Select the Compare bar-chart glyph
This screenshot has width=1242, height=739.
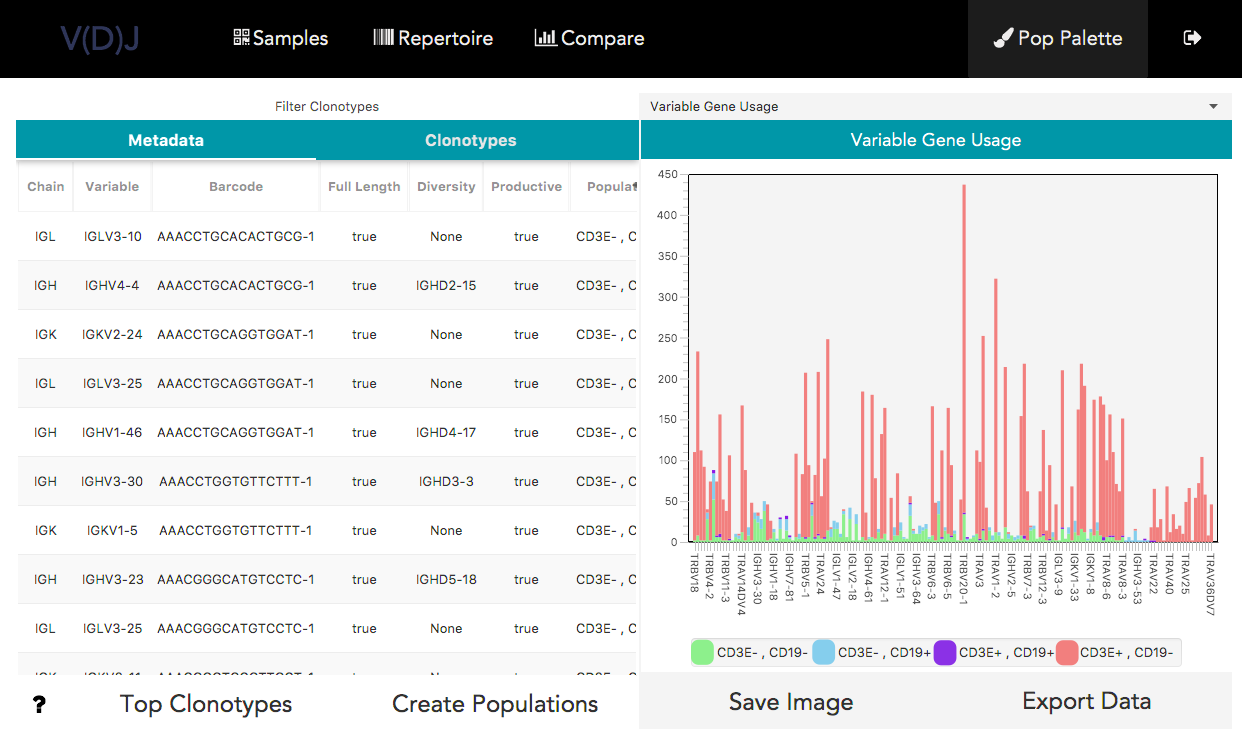point(546,38)
